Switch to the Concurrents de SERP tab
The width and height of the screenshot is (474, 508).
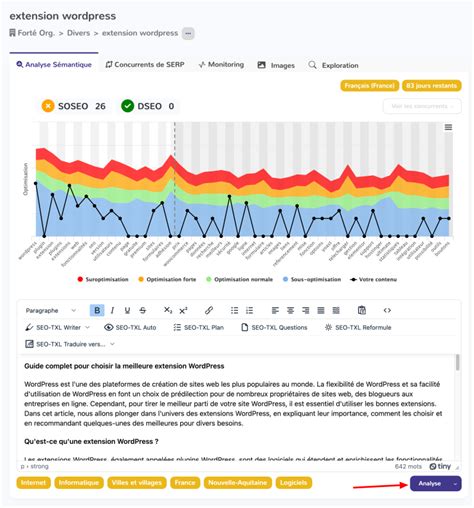(x=145, y=65)
